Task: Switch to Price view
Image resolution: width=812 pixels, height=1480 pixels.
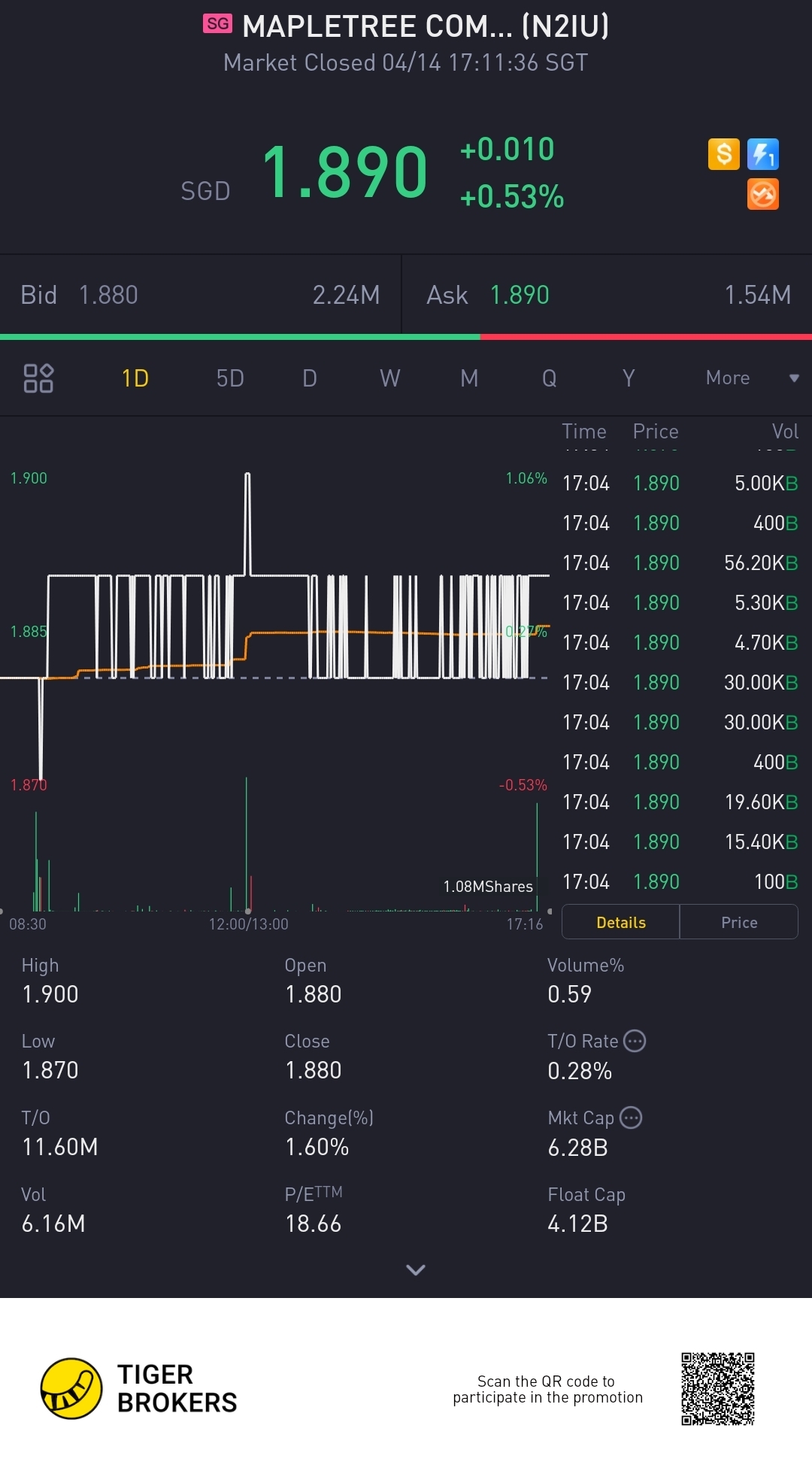Action: coord(739,922)
